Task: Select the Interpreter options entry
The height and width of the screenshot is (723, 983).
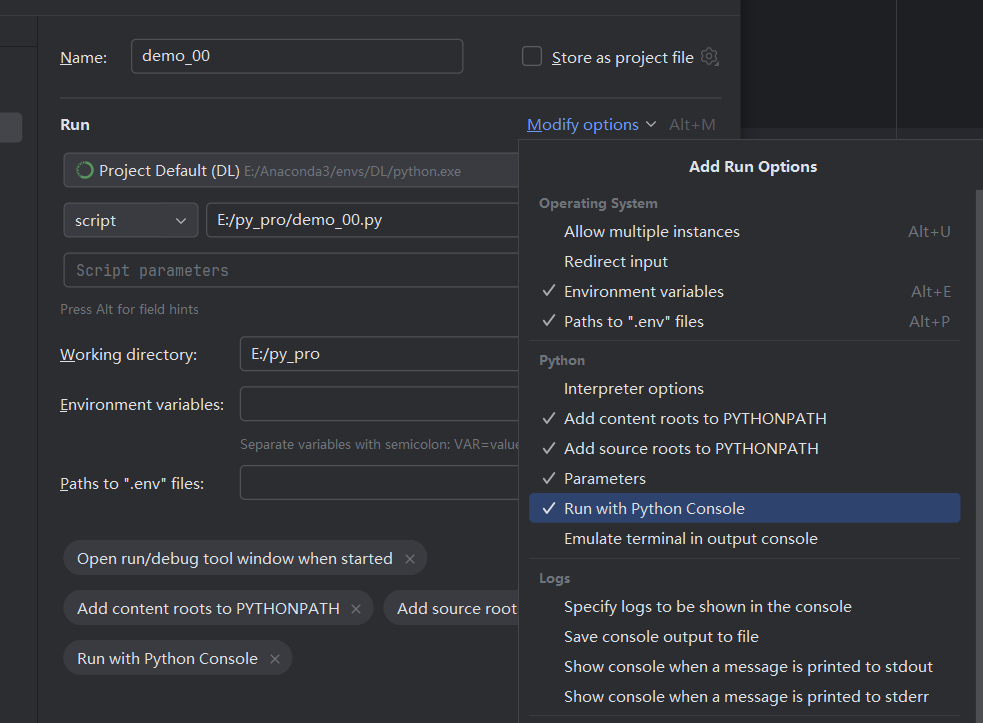Action: tap(745, 389)
